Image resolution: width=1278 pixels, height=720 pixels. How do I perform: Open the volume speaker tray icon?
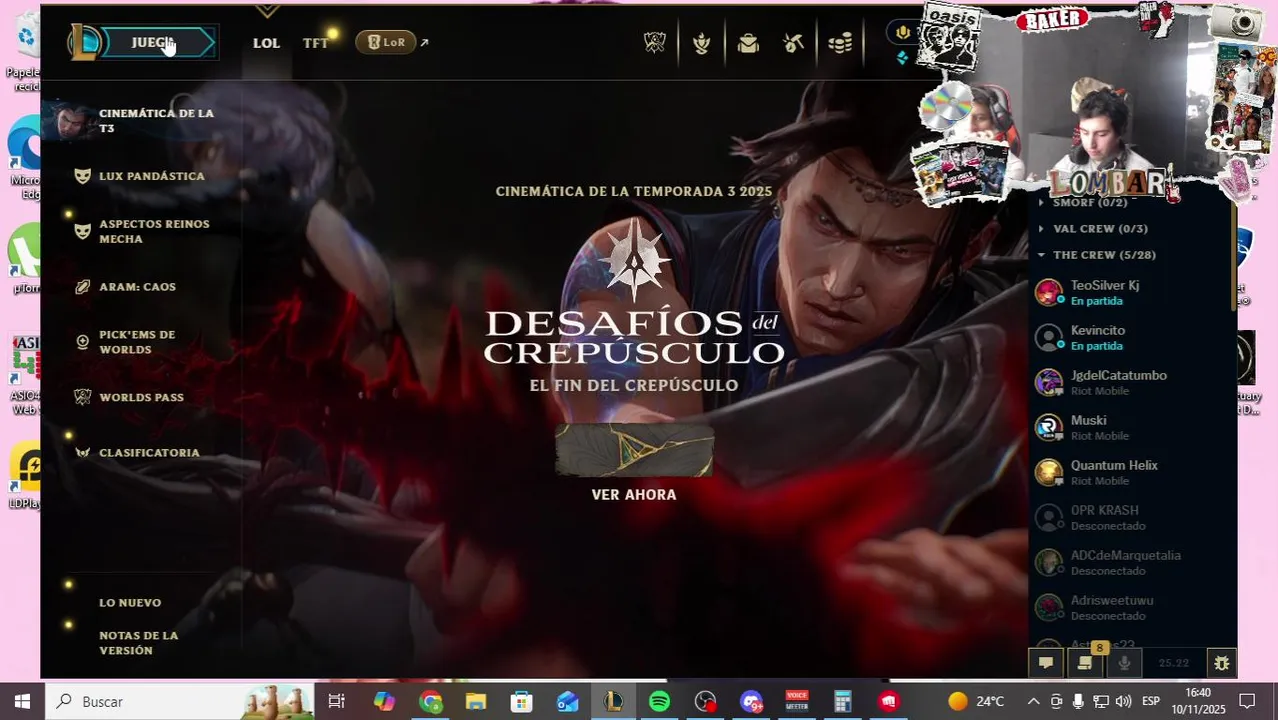[x=1123, y=701]
